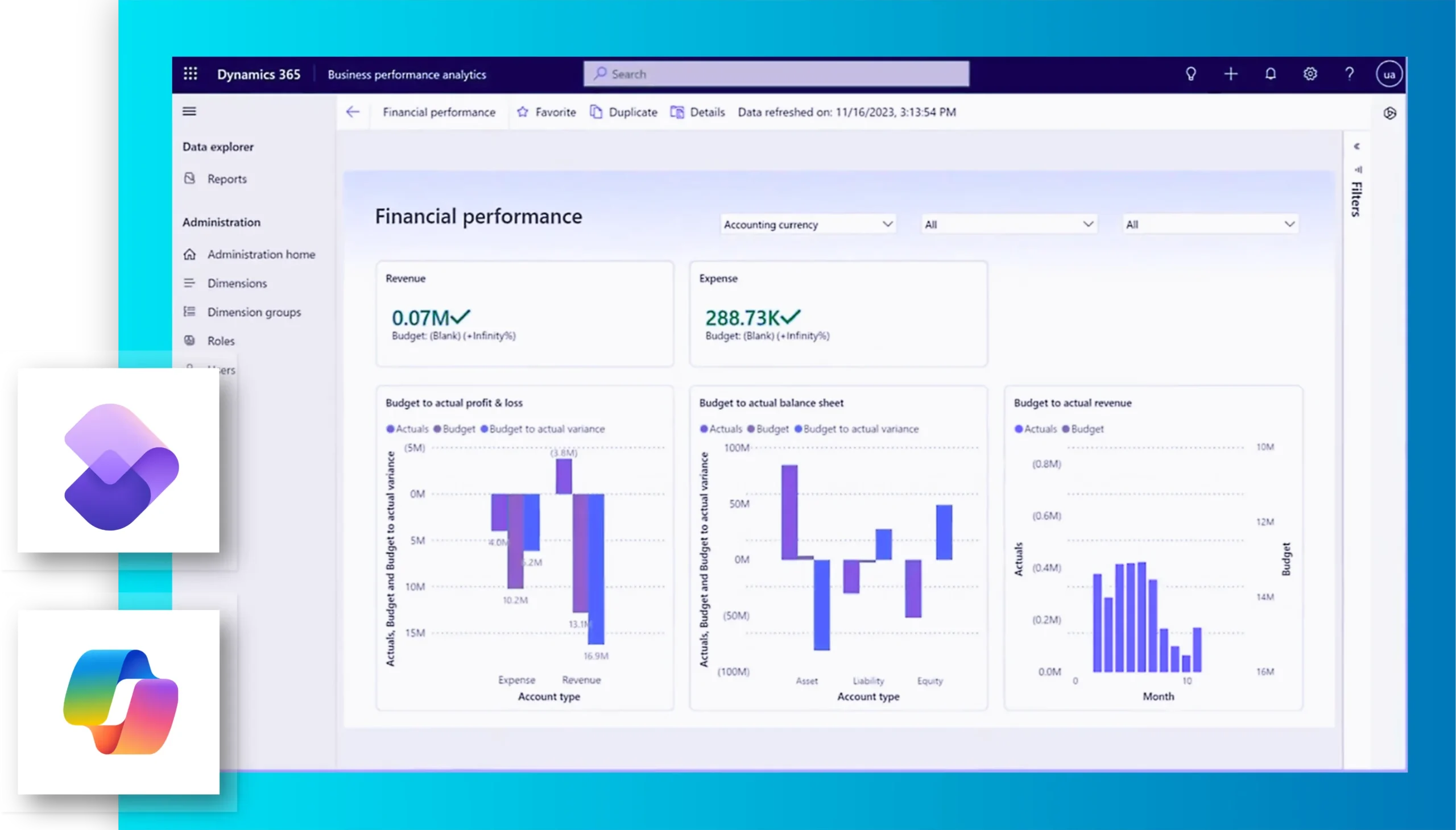Click the plus quick create icon

1231,74
